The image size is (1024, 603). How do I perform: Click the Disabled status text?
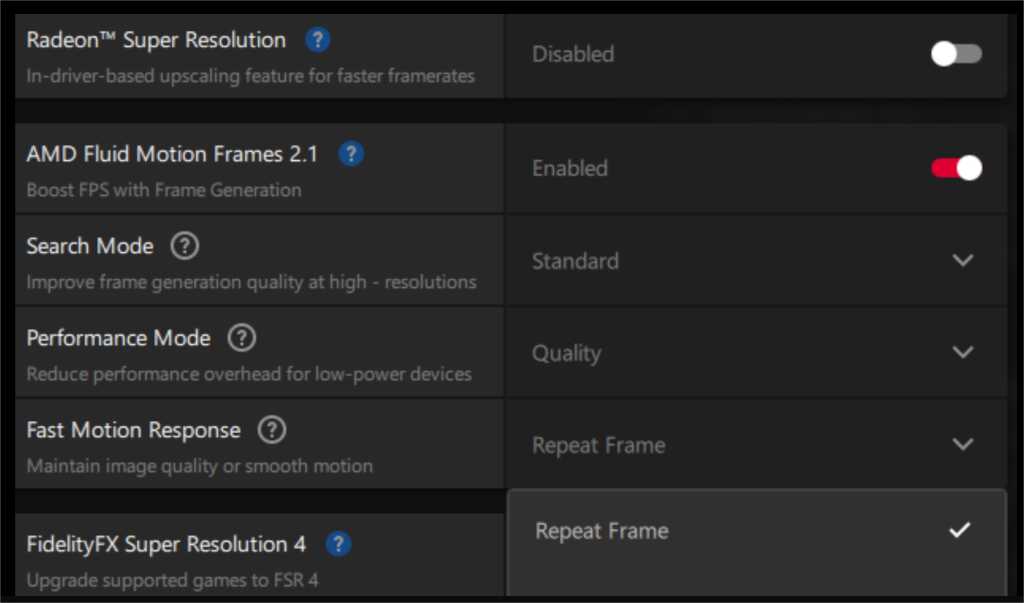pos(573,54)
